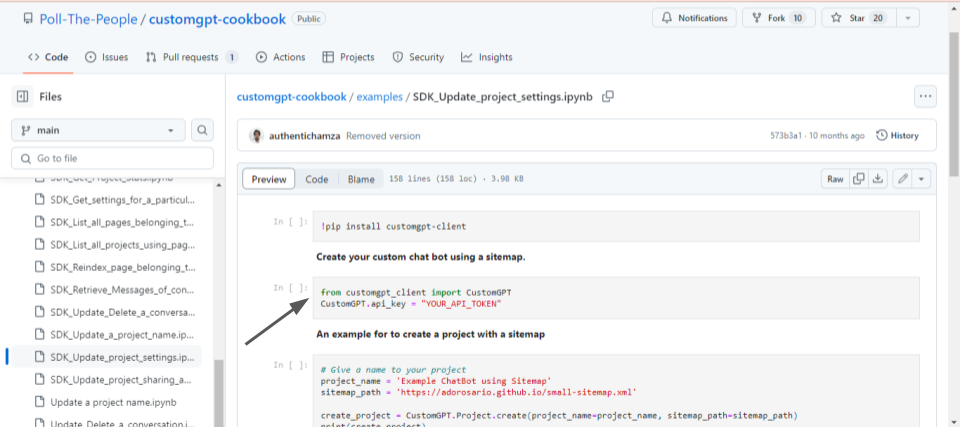Focus the Go to file input
Screen dimensions: 960x427
point(113,158)
